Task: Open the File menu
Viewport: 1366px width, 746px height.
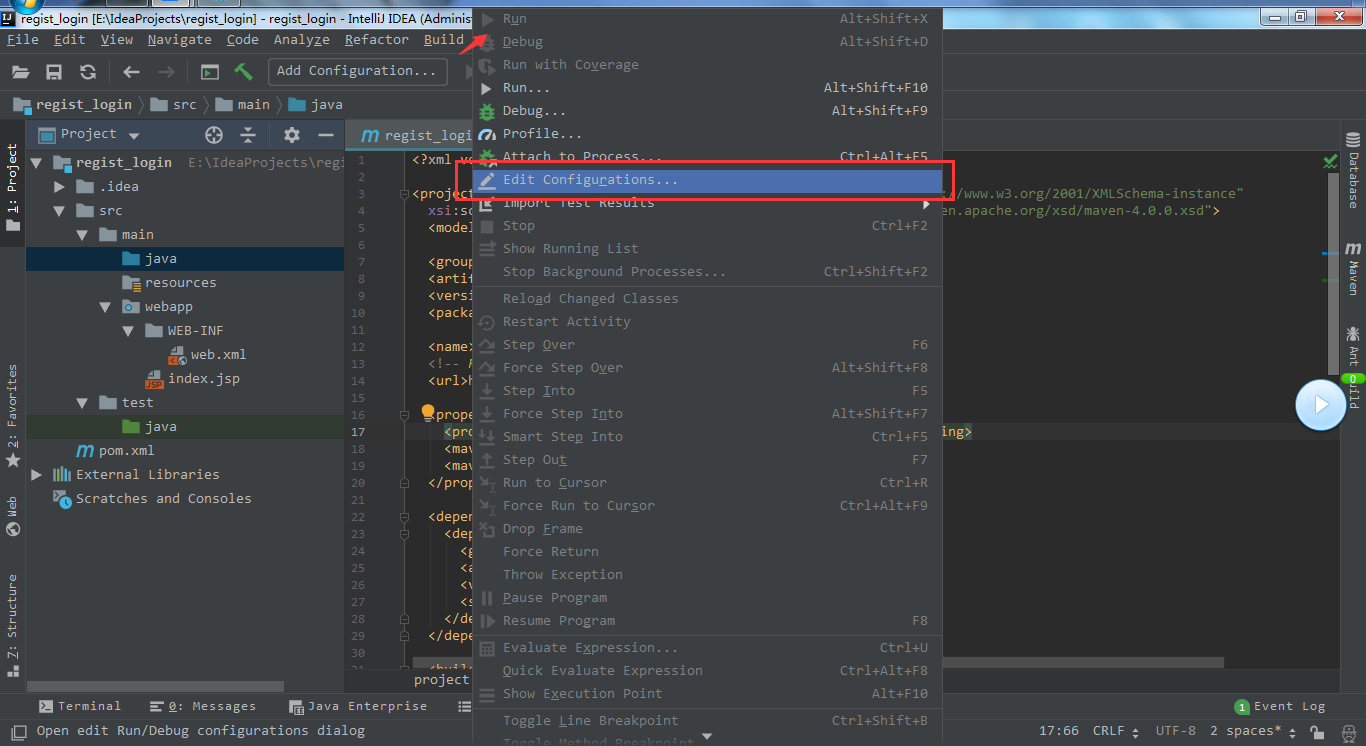Action: [22, 40]
